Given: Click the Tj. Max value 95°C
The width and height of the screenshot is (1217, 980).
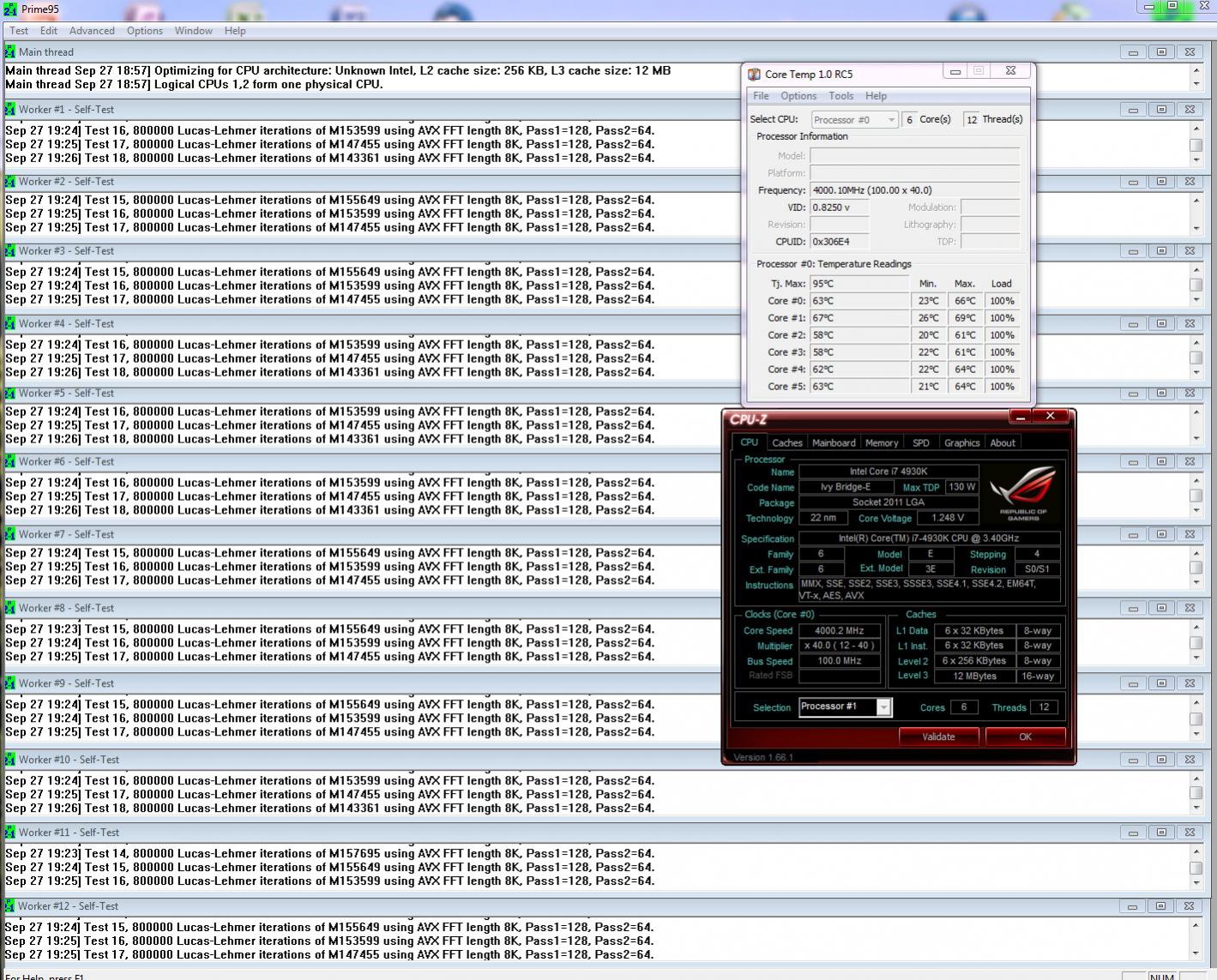Looking at the screenshot, I should (859, 284).
